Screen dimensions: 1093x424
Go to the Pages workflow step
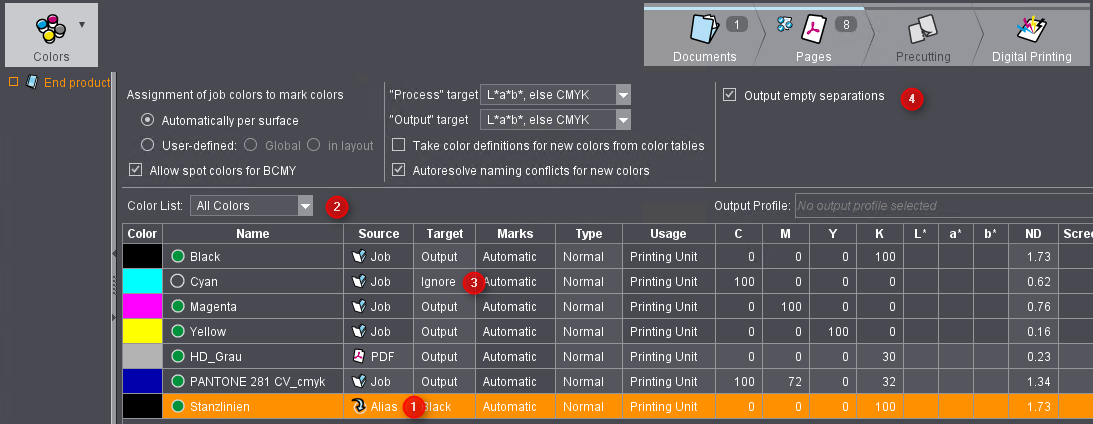click(x=814, y=38)
